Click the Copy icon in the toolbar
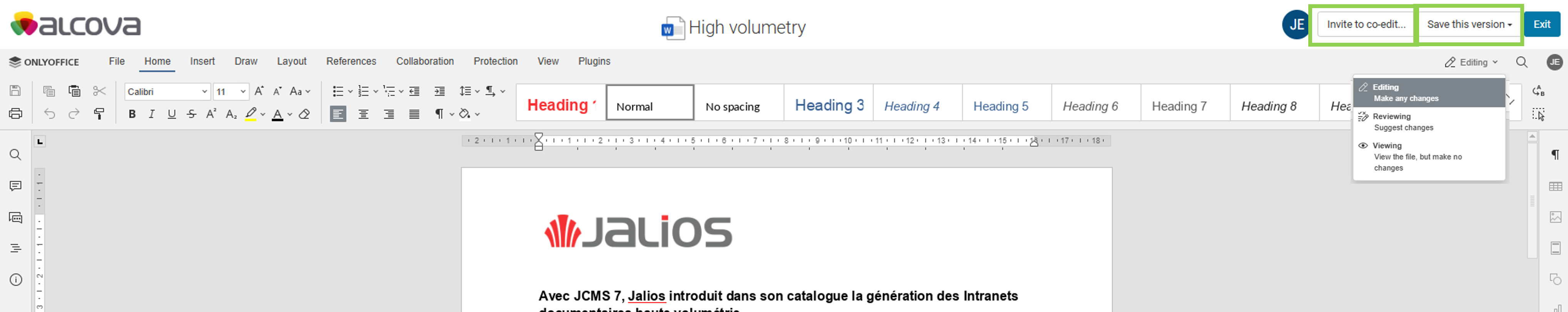The height and width of the screenshot is (312, 1568). (x=49, y=91)
